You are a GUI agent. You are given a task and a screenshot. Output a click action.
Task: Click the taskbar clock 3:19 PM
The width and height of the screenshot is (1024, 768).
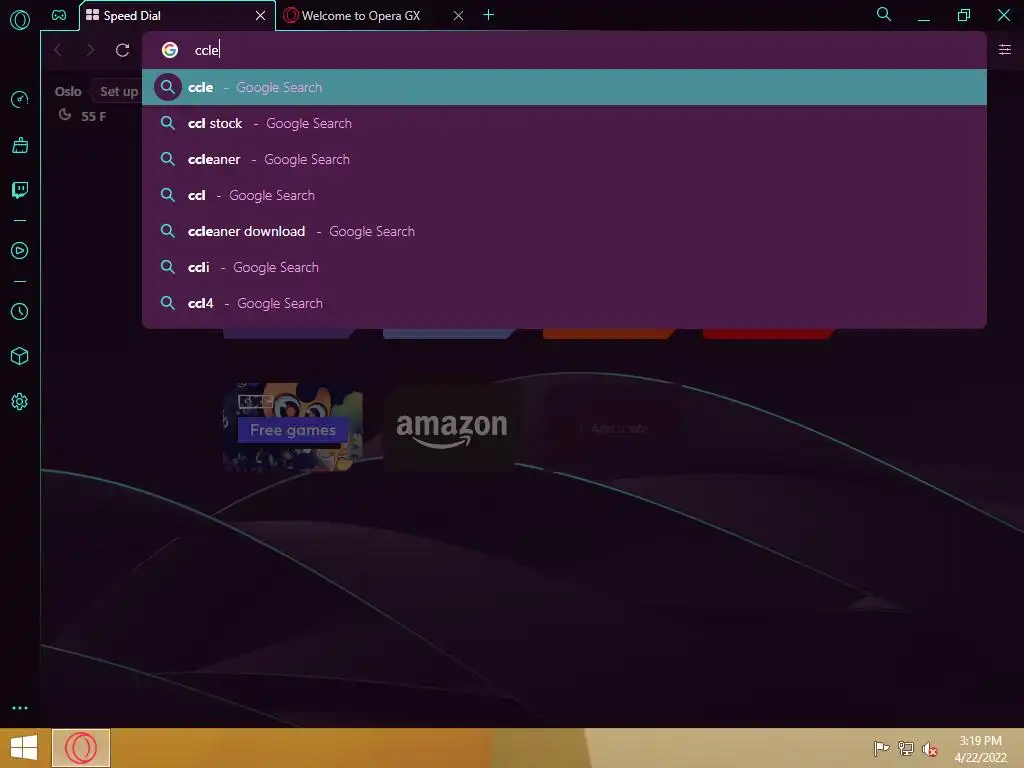tap(980, 741)
